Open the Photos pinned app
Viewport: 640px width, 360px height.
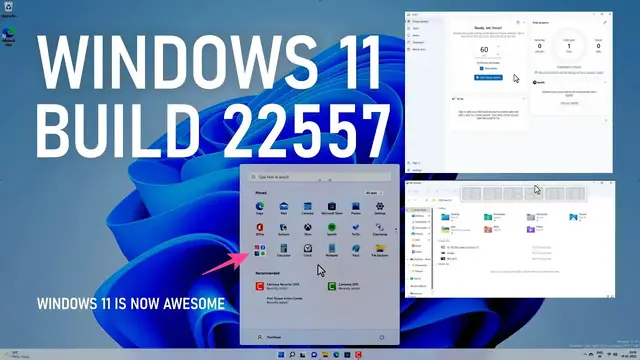point(356,208)
